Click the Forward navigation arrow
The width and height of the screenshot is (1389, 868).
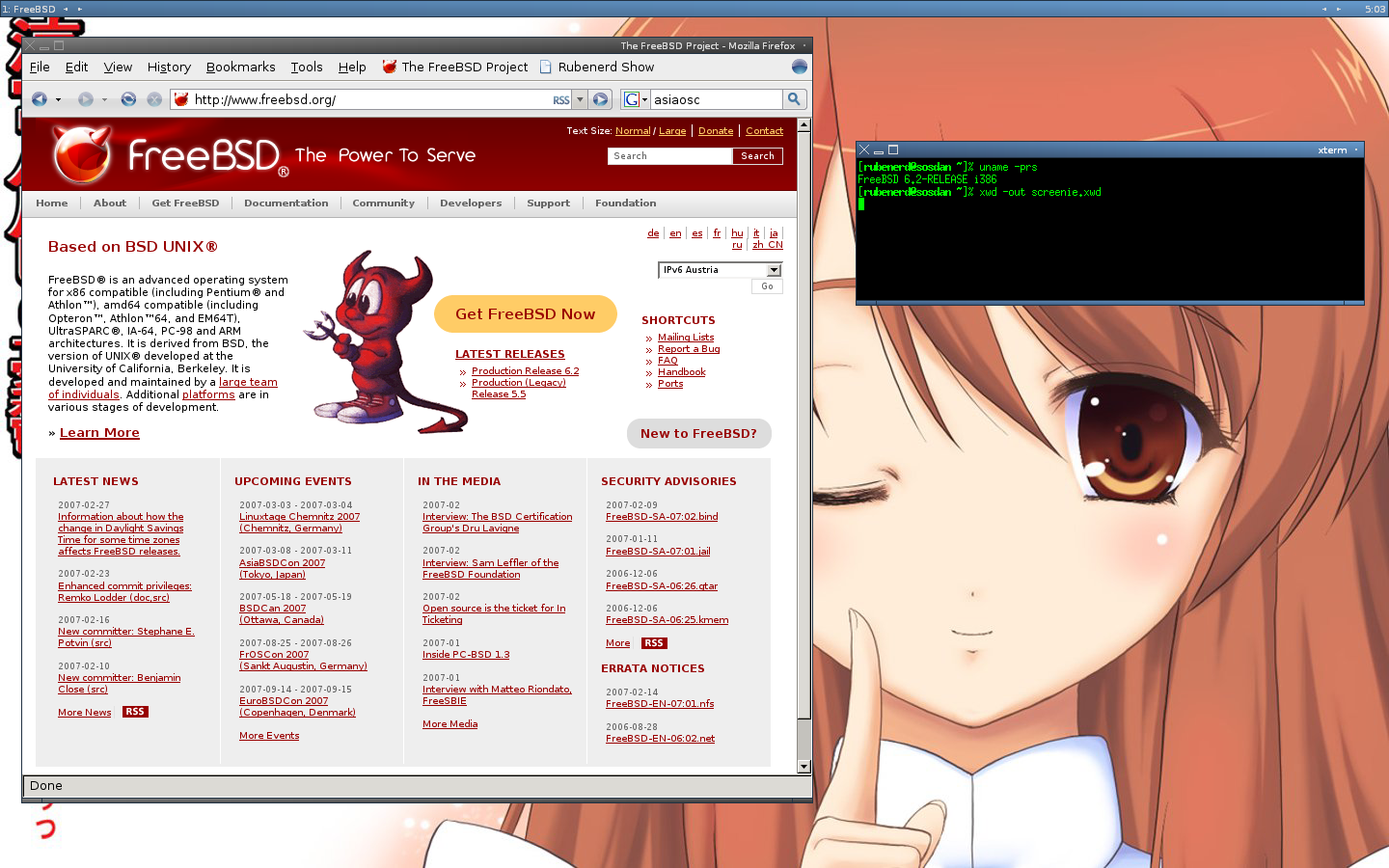(86, 99)
